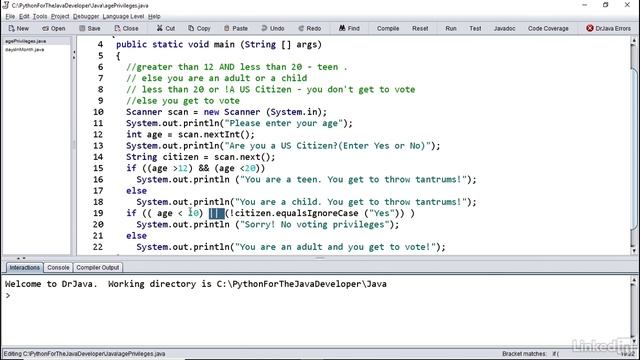Switch to the Interactions tab
The height and width of the screenshot is (360, 640).
[24, 267]
